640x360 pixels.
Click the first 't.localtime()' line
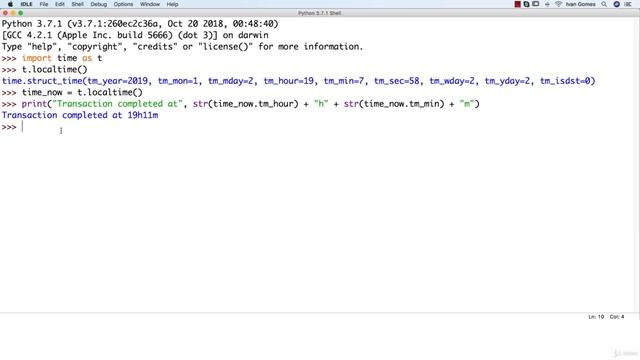click(54, 69)
